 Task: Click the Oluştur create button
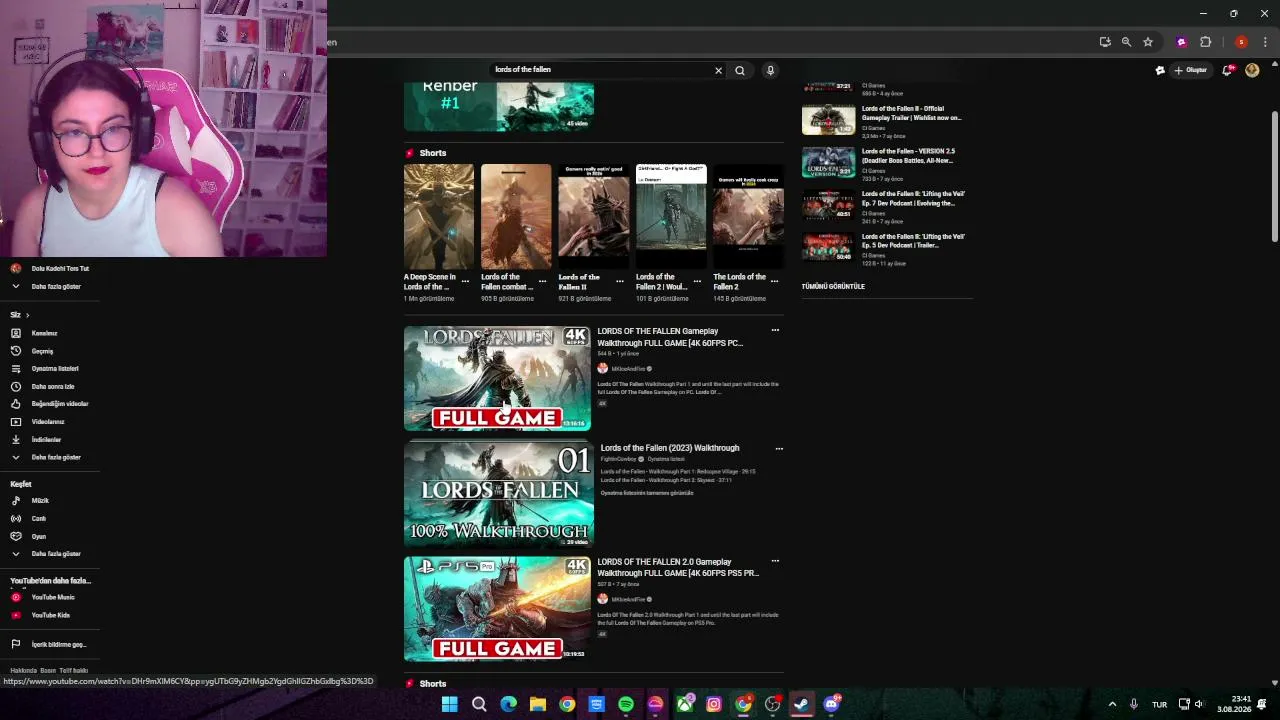point(1191,70)
